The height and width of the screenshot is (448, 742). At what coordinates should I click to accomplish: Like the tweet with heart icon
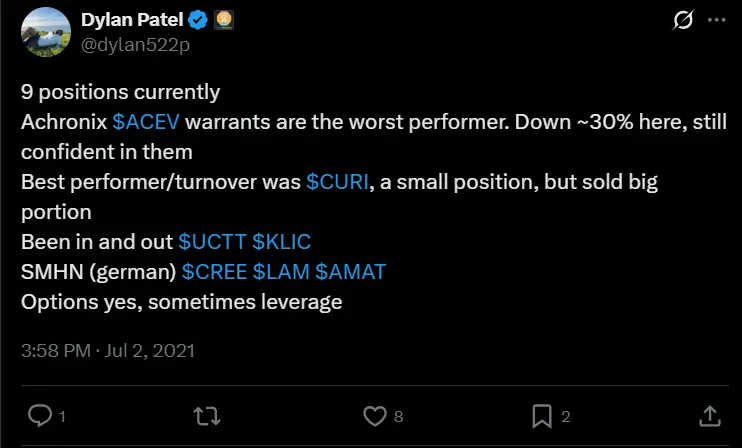tap(374, 415)
